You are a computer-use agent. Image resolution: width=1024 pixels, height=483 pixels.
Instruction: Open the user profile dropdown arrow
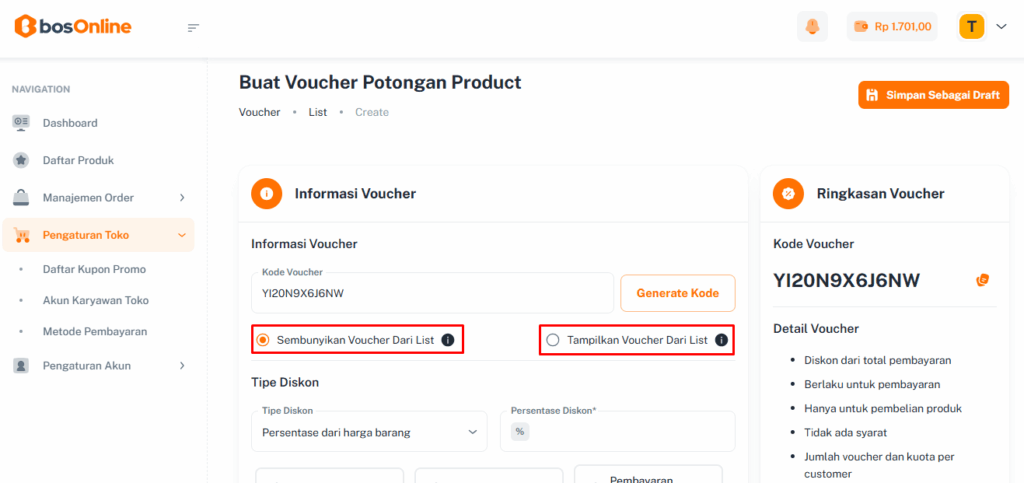click(x=1001, y=27)
